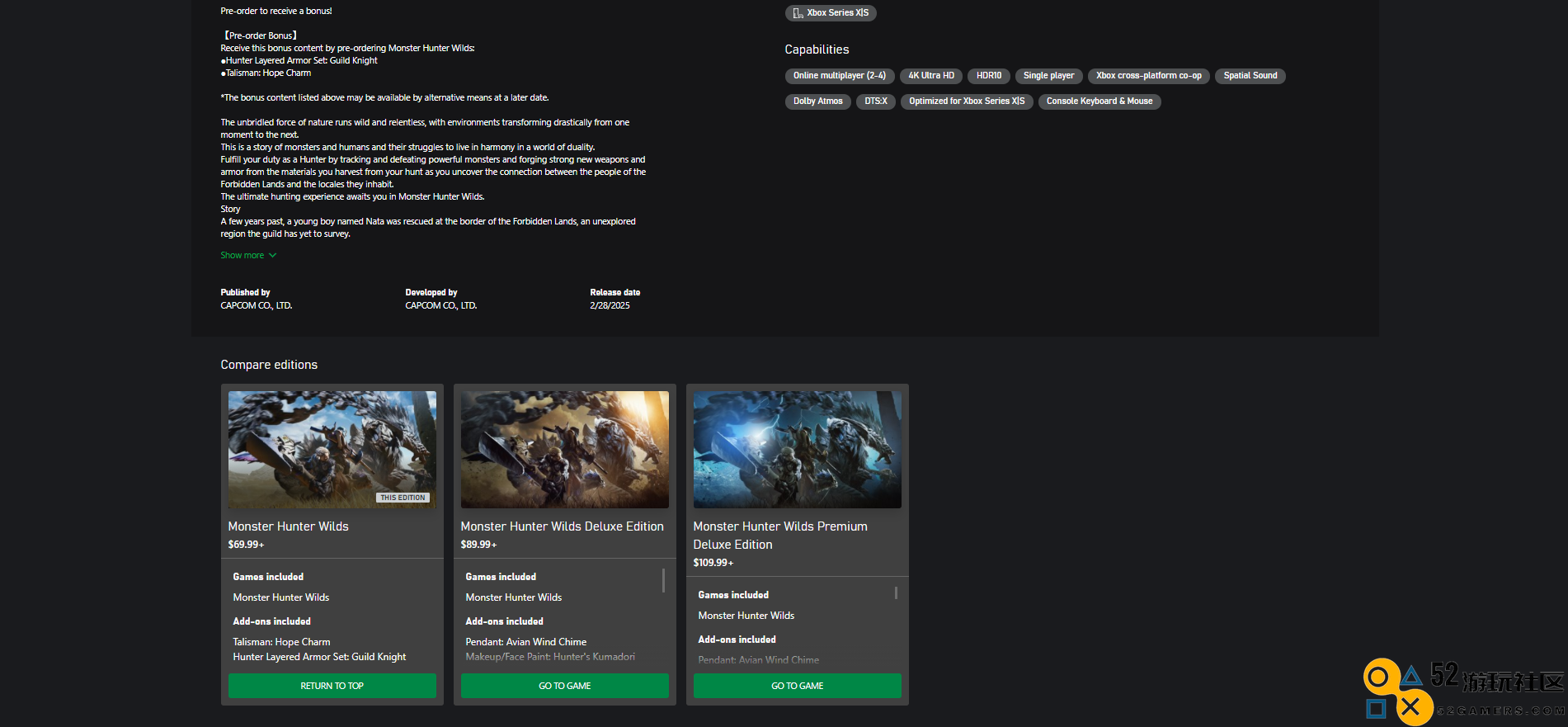Viewport: 1568px width, 727px height.
Task: Click the scrollbar in Premium Deluxe Edition card
Action: click(896, 592)
